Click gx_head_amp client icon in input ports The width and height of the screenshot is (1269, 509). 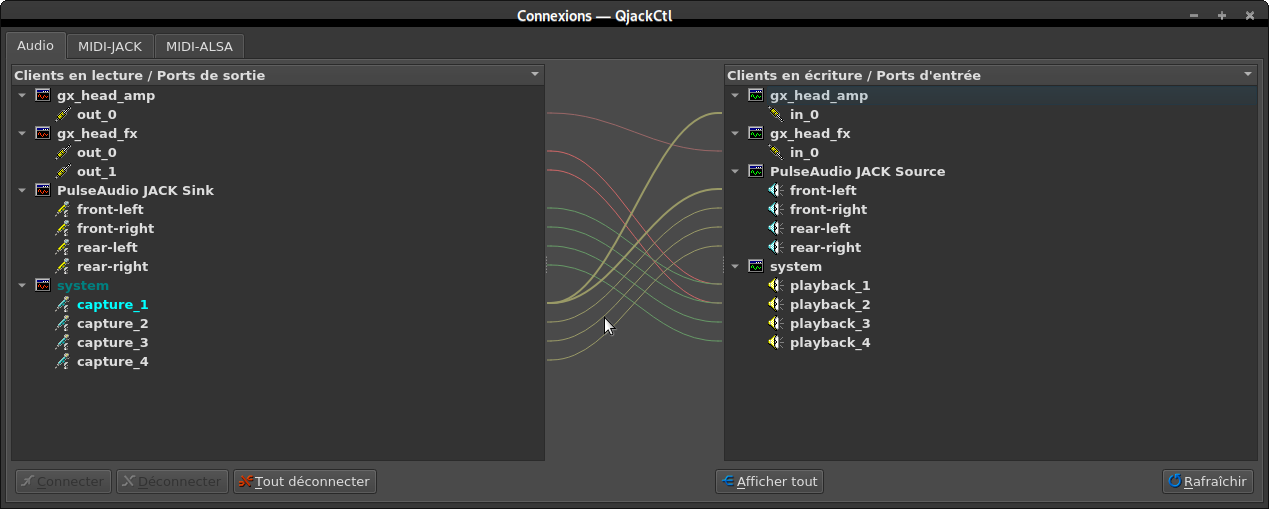coord(756,96)
